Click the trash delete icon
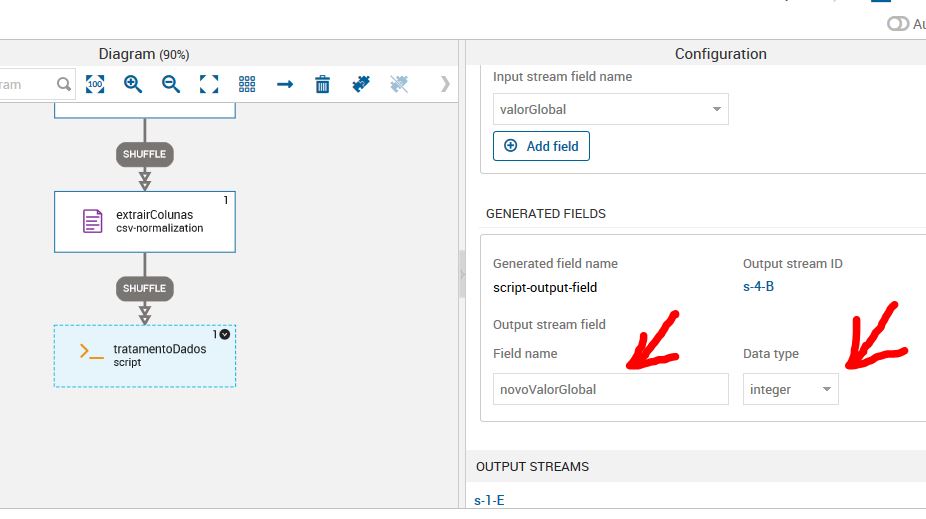 pos(322,84)
